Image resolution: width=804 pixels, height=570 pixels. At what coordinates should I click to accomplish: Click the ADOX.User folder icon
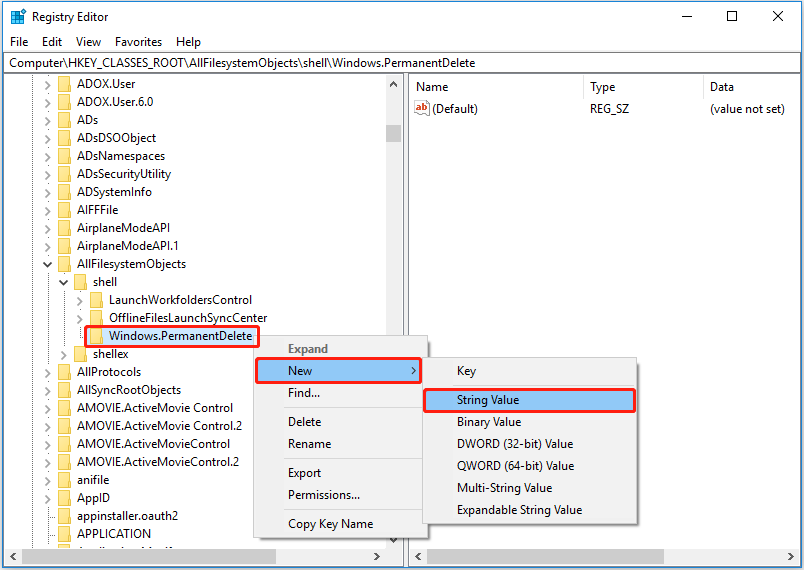tap(64, 84)
